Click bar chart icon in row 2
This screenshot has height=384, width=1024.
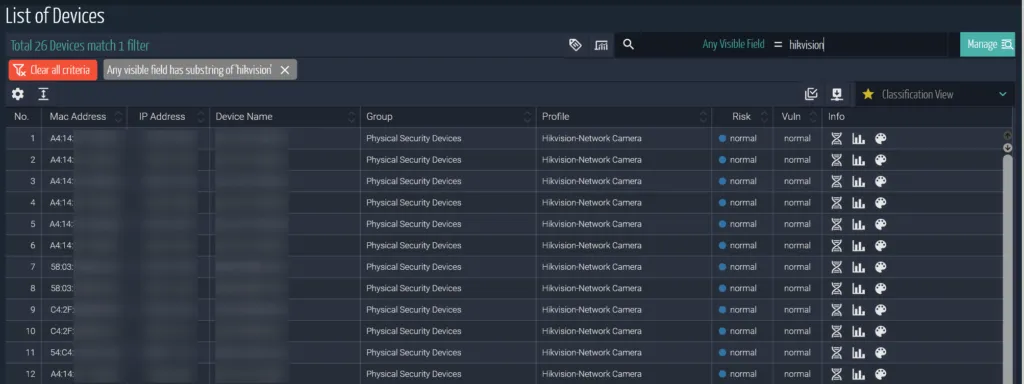click(x=858, y=160)
